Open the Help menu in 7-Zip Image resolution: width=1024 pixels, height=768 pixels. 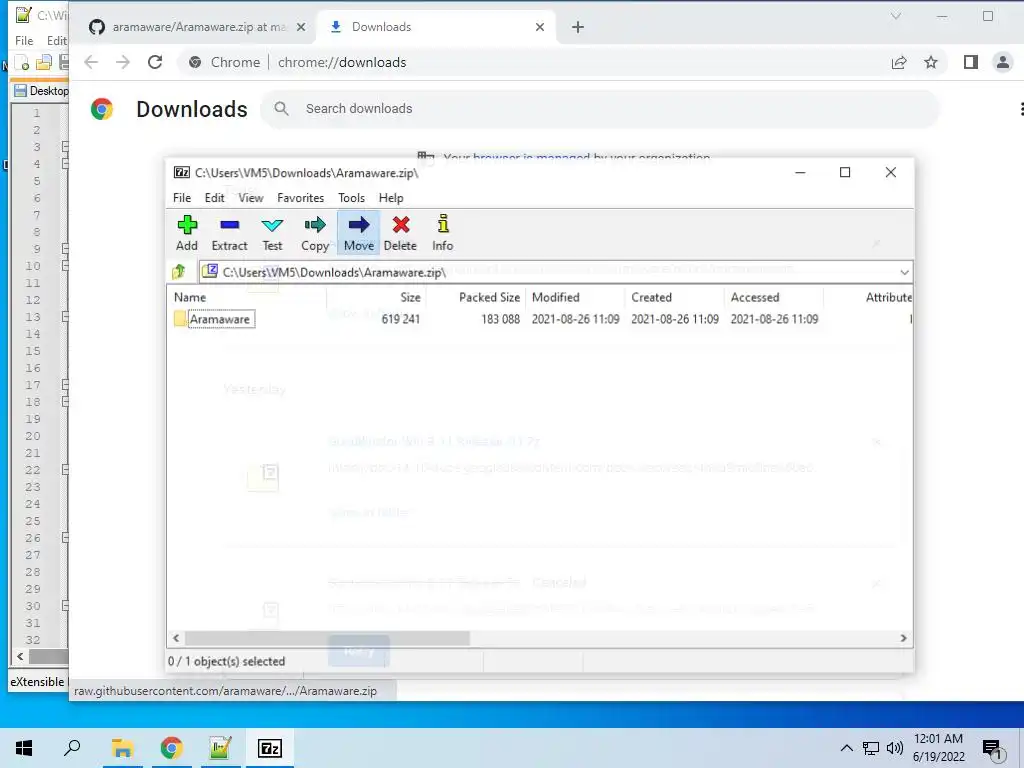[391, 198]
